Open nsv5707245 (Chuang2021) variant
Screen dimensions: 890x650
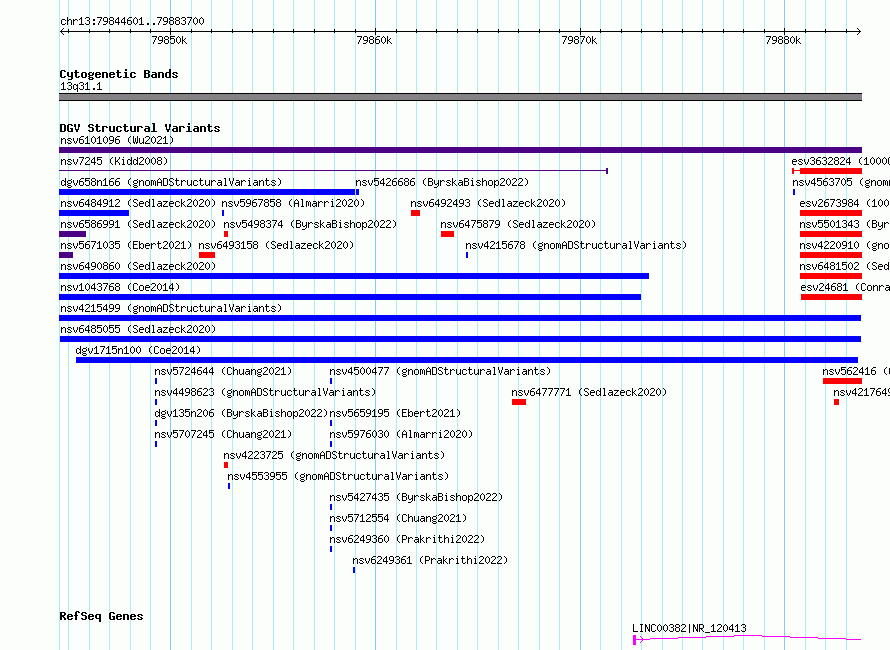[x=223, y=434]
